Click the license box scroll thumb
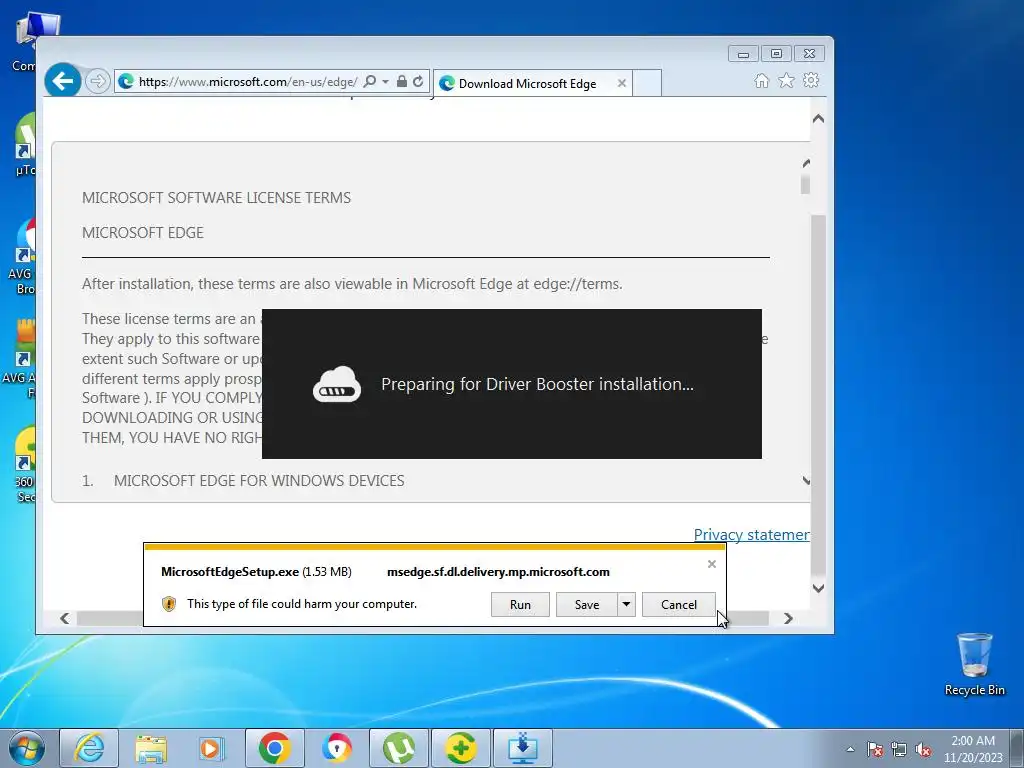 [805, 185]
